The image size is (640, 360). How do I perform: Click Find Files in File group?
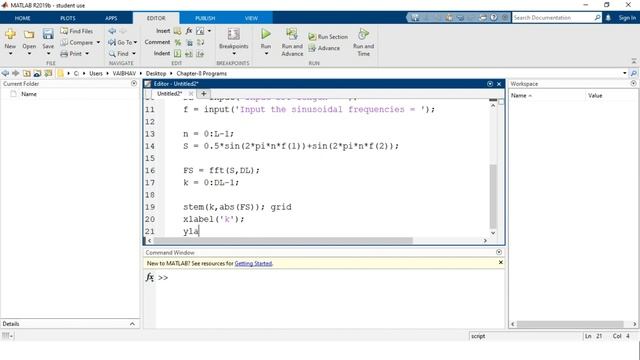pos(76,31)
